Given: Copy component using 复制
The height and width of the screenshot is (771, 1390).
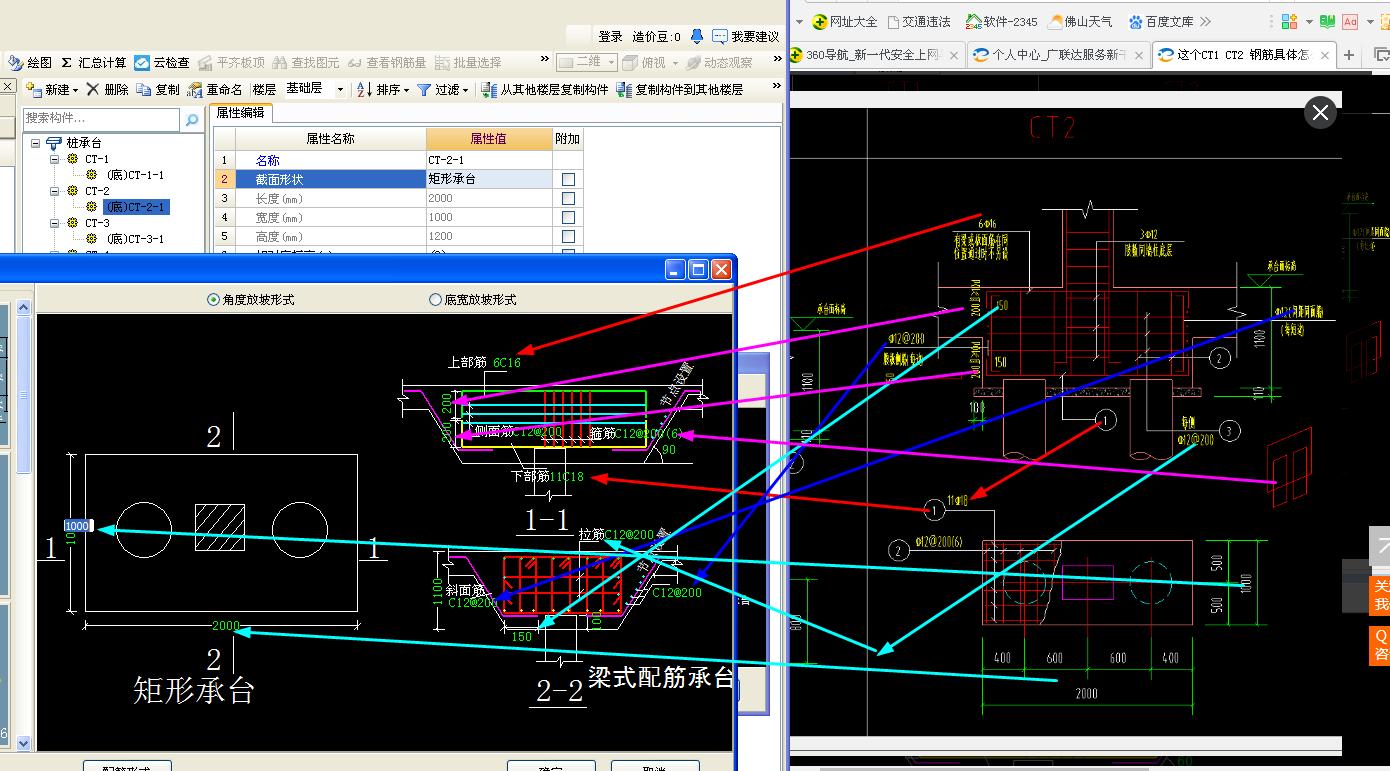Looking at the screenshot, I should click(158, 89).
